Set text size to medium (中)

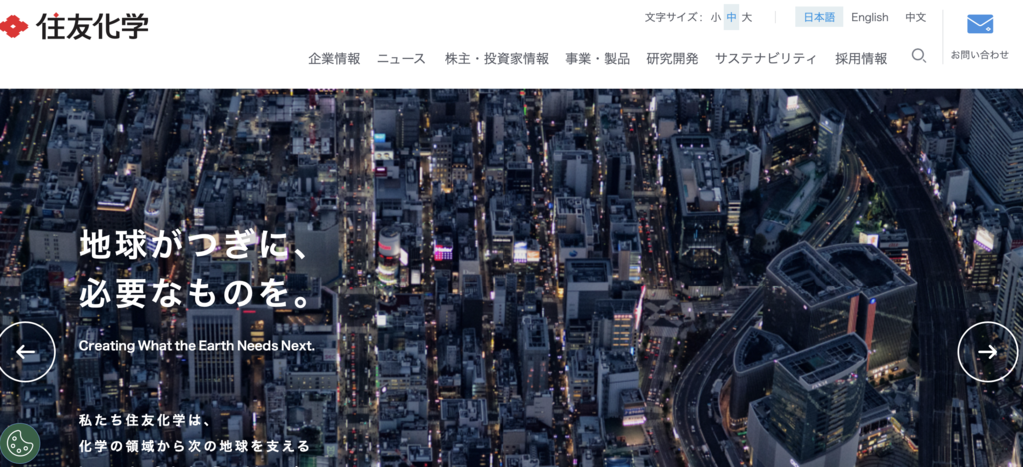click(x=732, y=17)
